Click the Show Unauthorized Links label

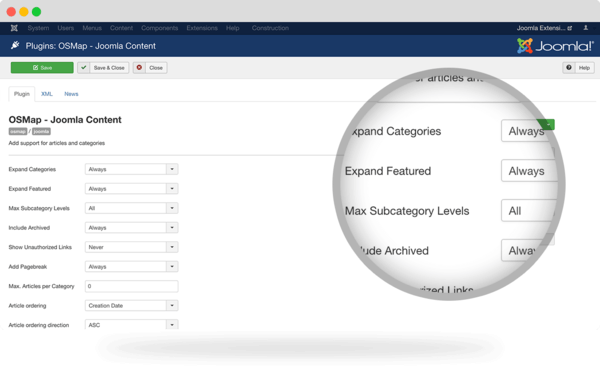point(40,247)
